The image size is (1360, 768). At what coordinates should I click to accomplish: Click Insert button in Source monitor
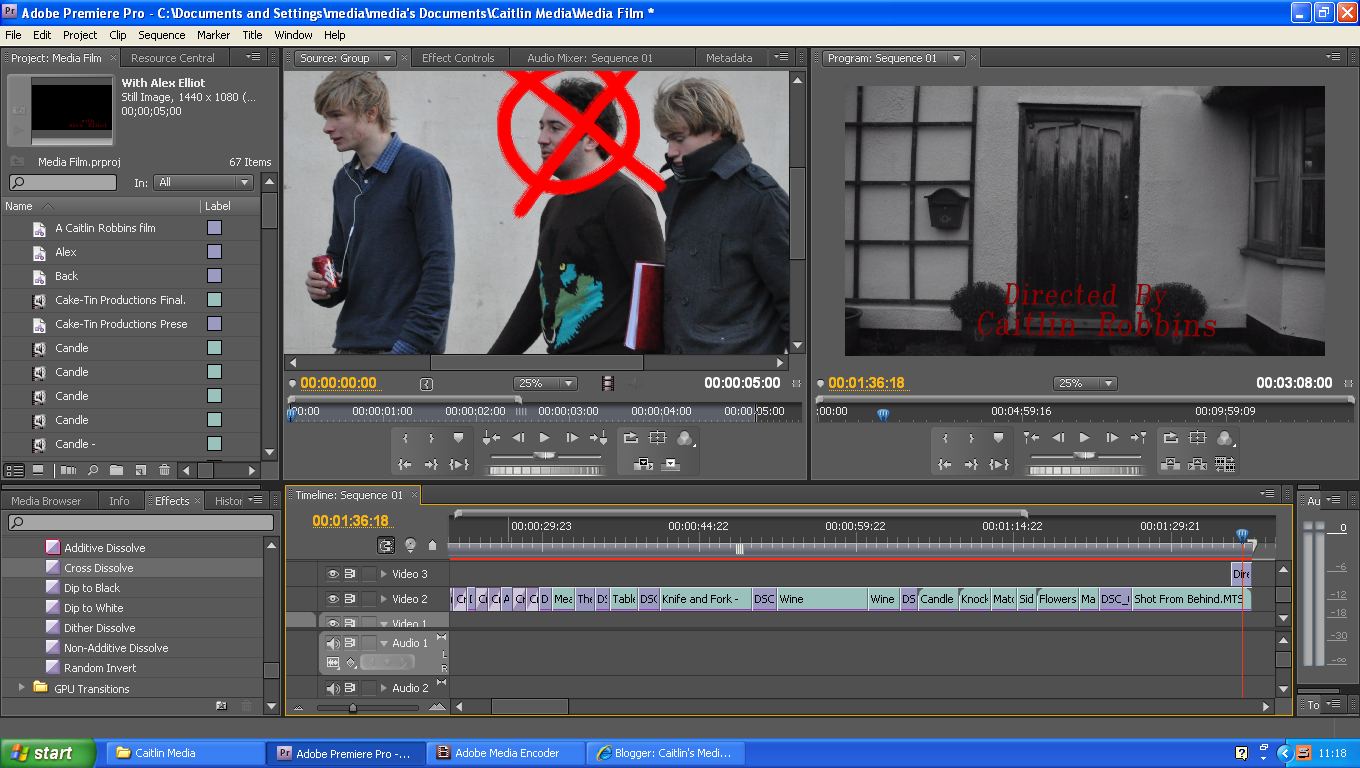click(x=644, y=464)
